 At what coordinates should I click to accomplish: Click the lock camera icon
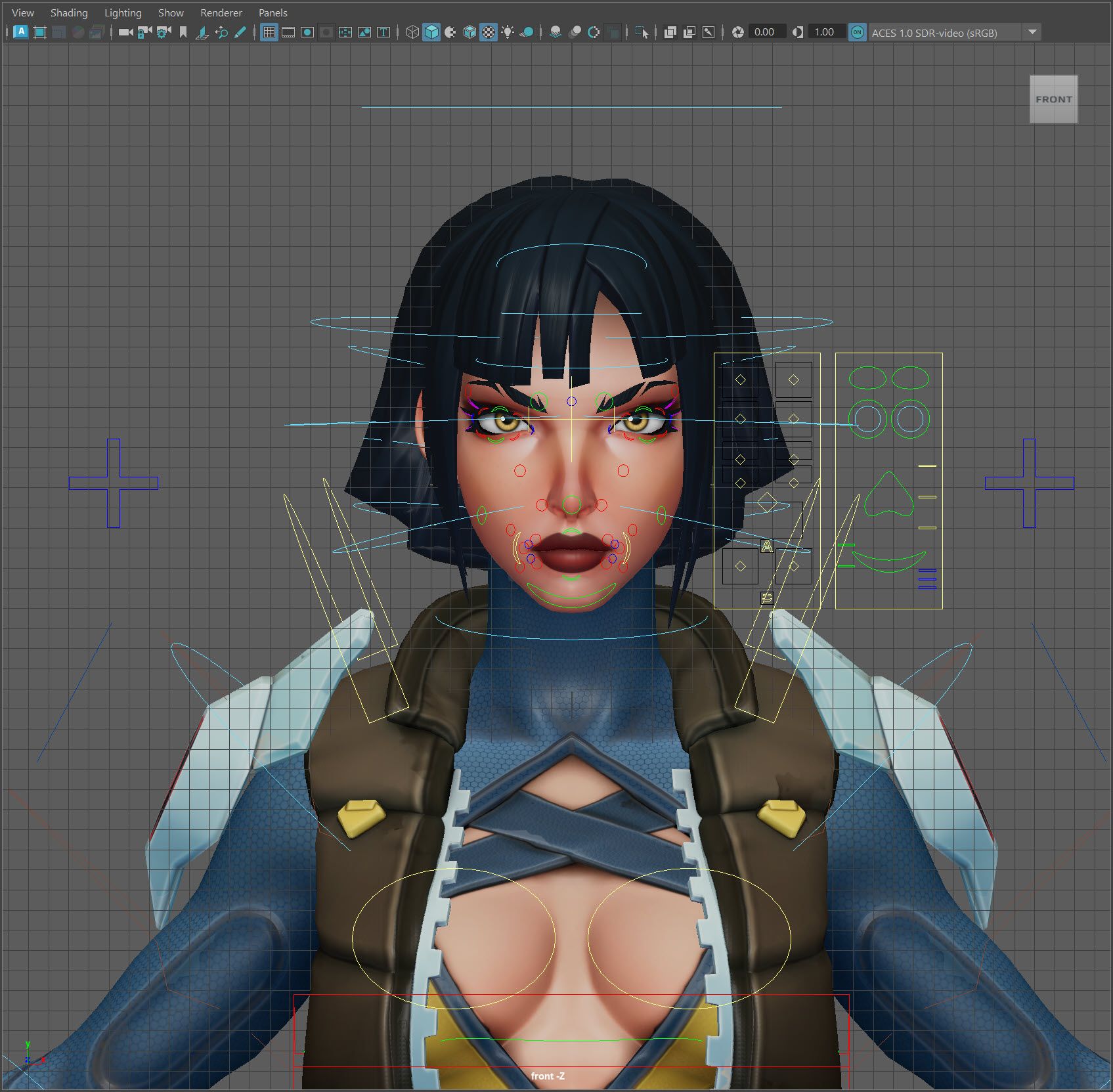144,32
